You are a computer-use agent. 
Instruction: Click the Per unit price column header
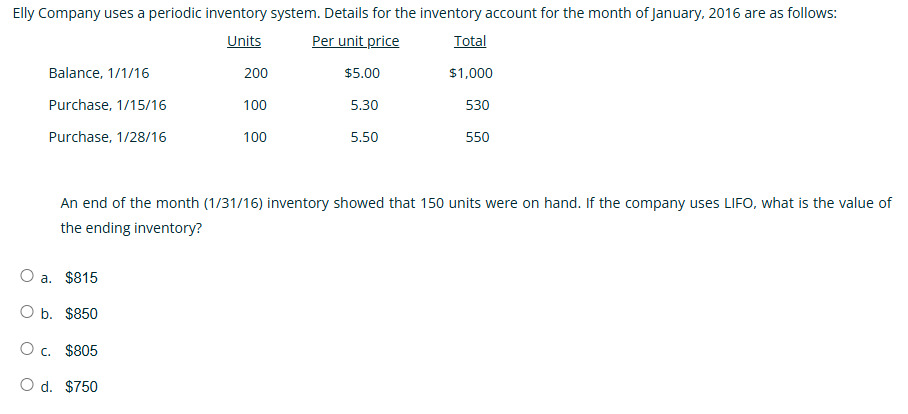pos(356,42)
